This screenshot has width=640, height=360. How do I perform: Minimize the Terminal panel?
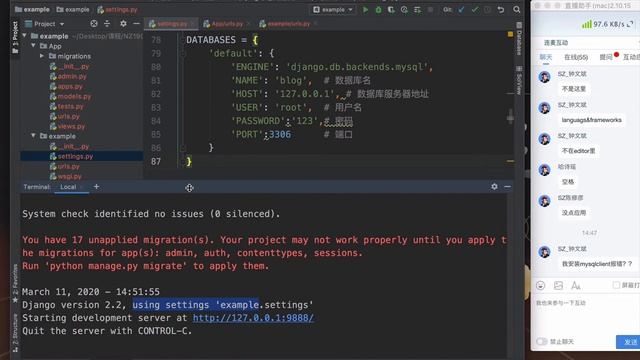[x=507, y=187]
